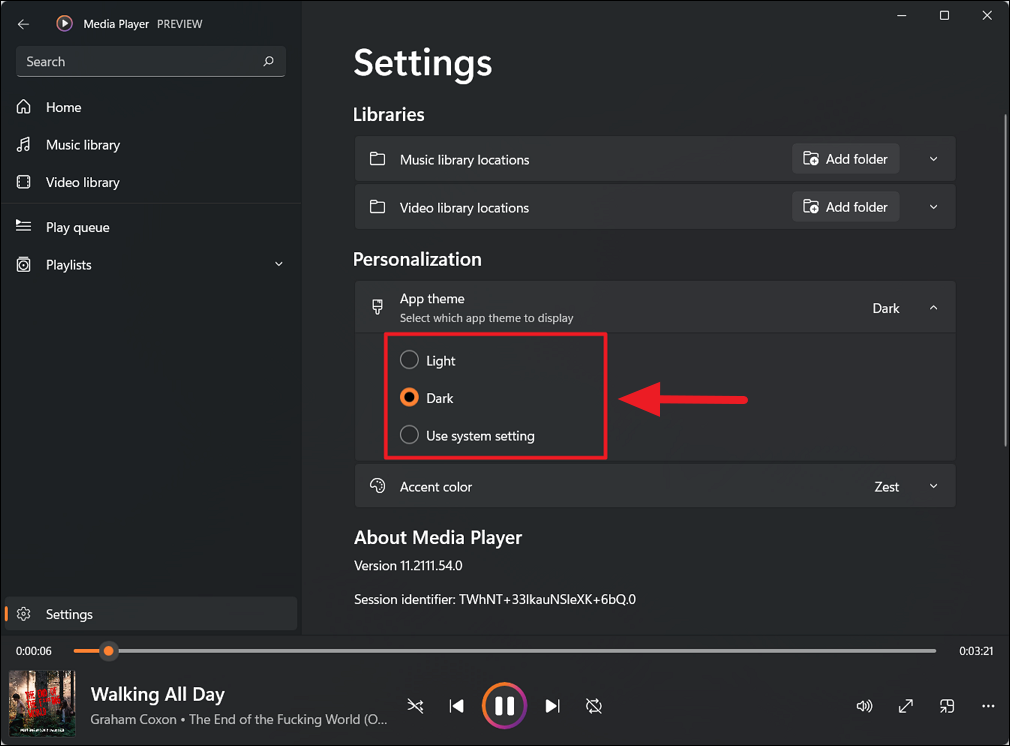Expand Video library locations chevron

pyautogui.click(x=933, y=207)
